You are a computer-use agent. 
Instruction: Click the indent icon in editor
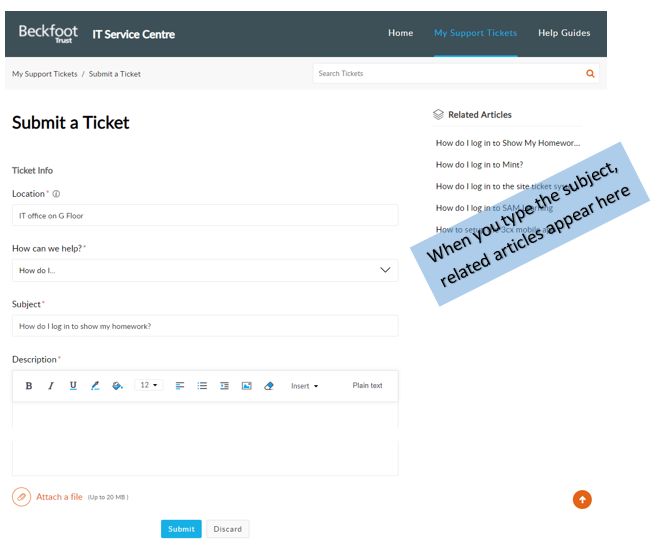225,386
